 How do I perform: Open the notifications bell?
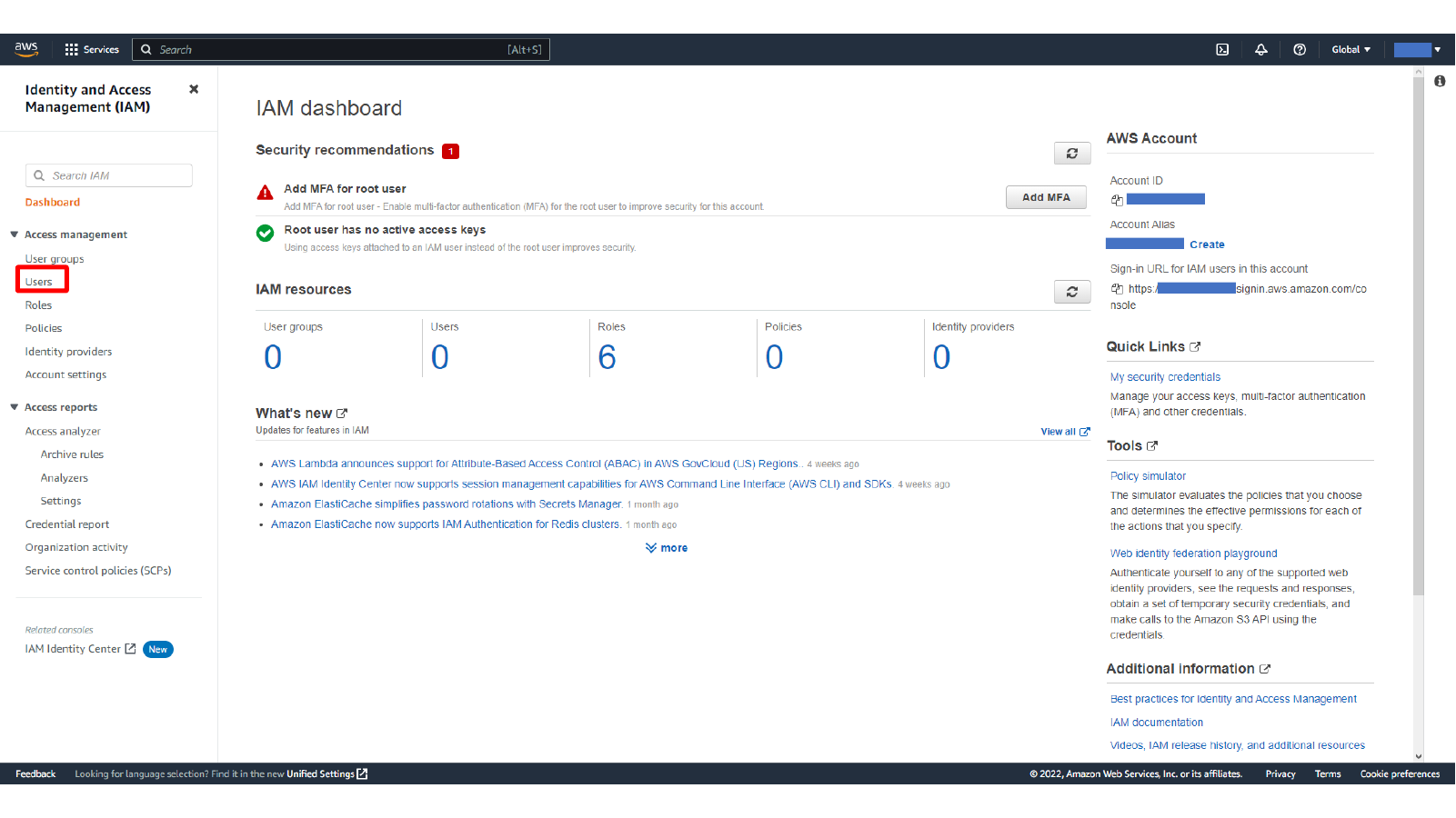tap(1261, 50)
